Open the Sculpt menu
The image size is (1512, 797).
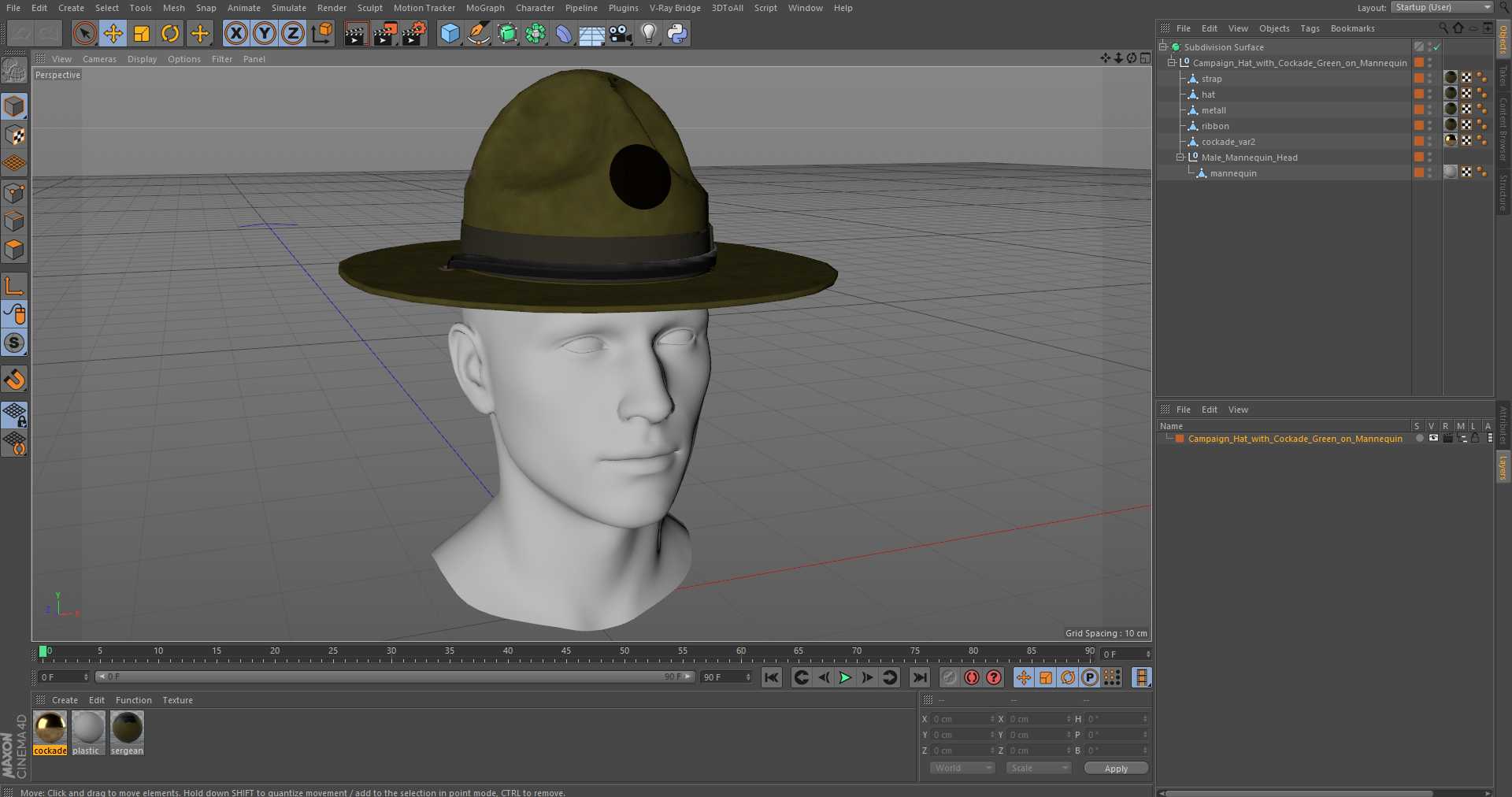369,8
